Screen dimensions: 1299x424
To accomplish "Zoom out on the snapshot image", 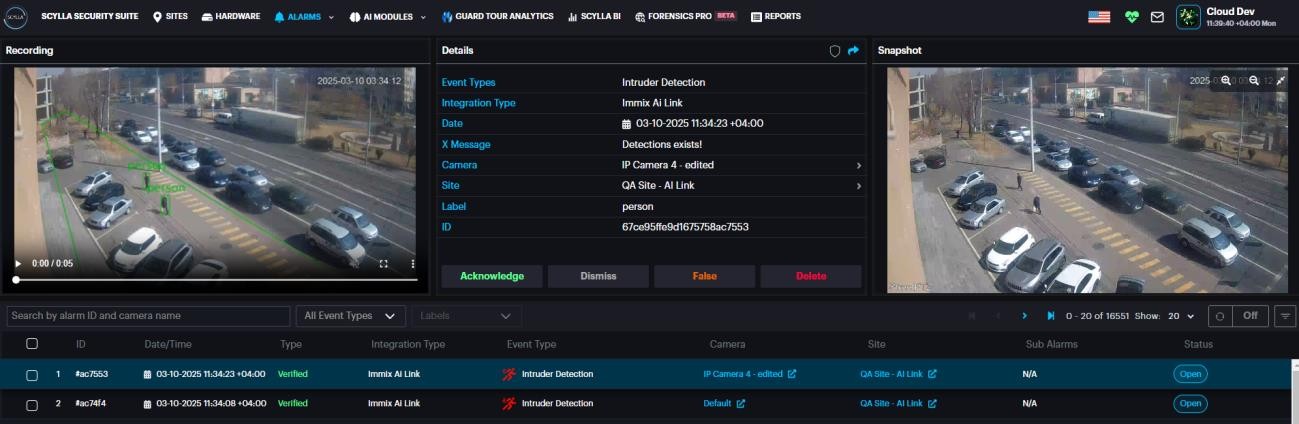I will [1254, 80].
